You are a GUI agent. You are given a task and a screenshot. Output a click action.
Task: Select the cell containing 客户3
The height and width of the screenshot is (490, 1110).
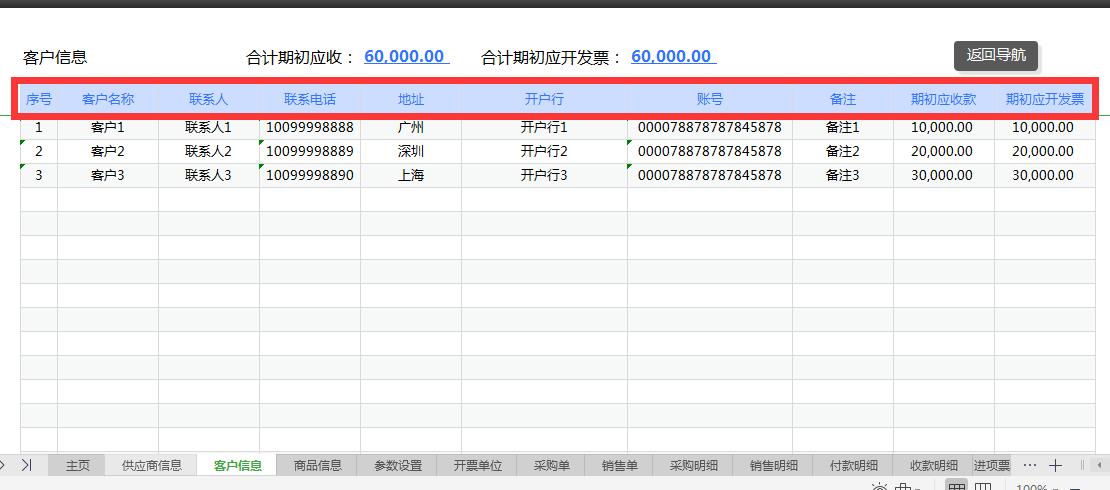(x=108, y=176)
